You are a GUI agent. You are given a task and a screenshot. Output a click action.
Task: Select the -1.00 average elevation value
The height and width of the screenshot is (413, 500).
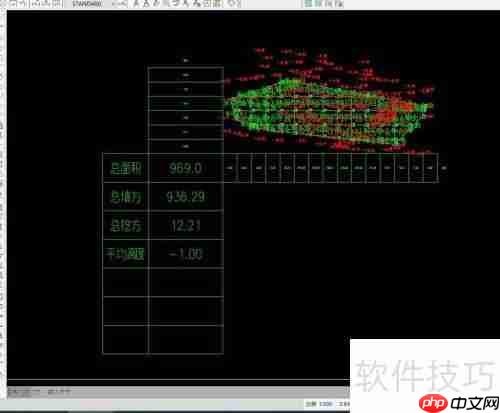[185, 254]
